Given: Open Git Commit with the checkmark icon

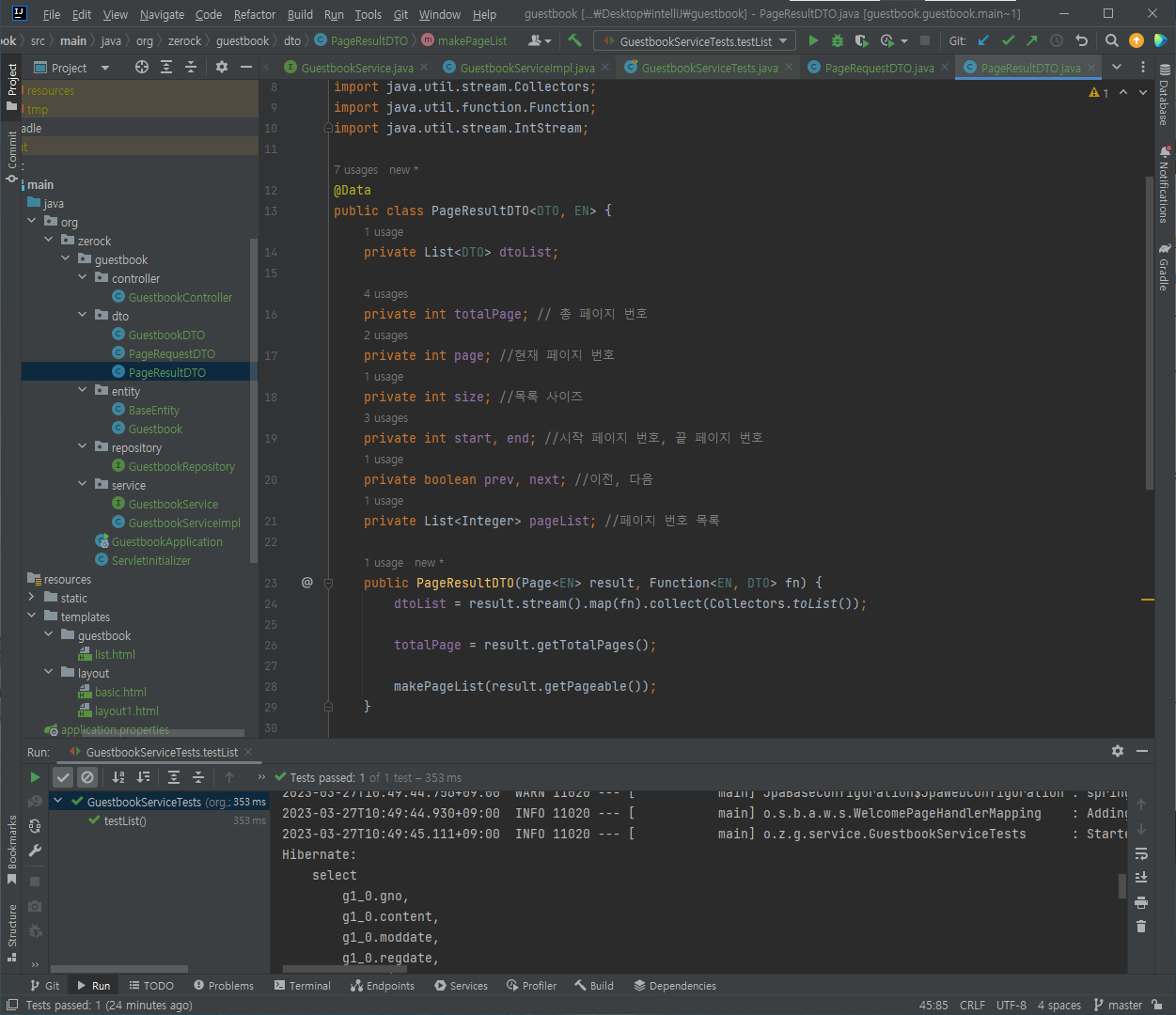Looking at the screenshot, I should pos(1008,40).
